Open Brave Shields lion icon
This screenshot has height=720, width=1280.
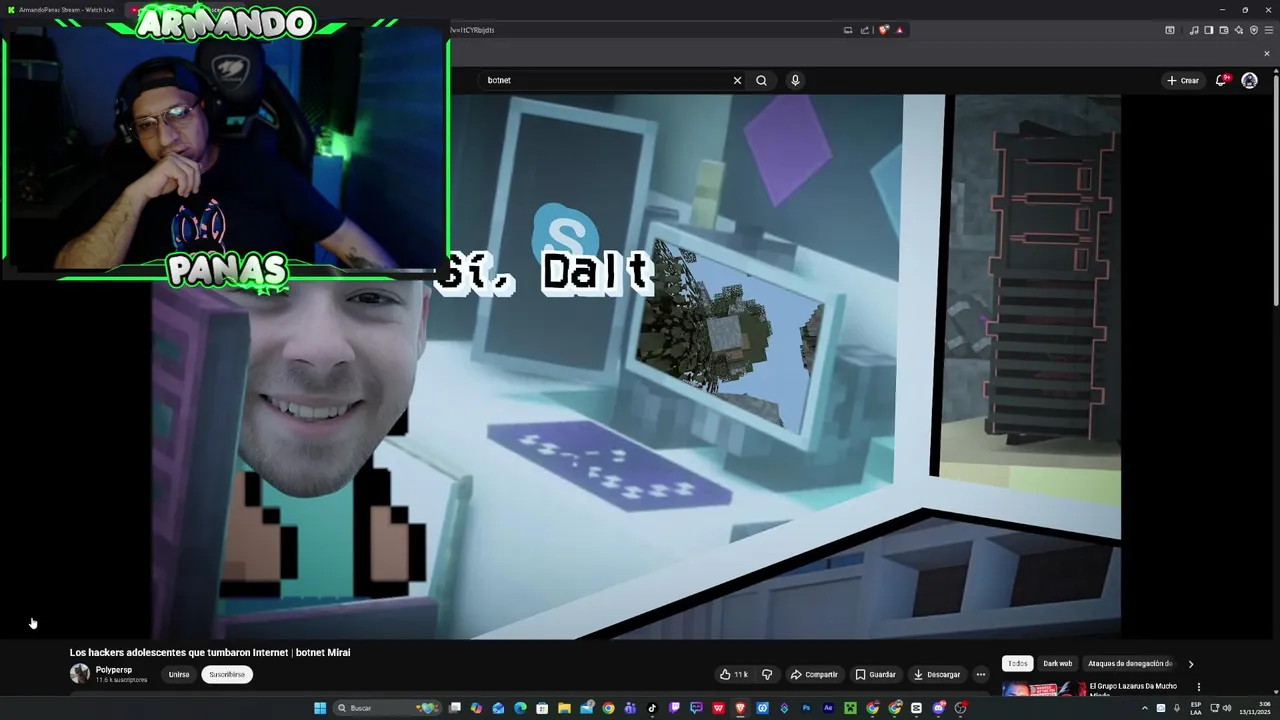click(883, 30)
